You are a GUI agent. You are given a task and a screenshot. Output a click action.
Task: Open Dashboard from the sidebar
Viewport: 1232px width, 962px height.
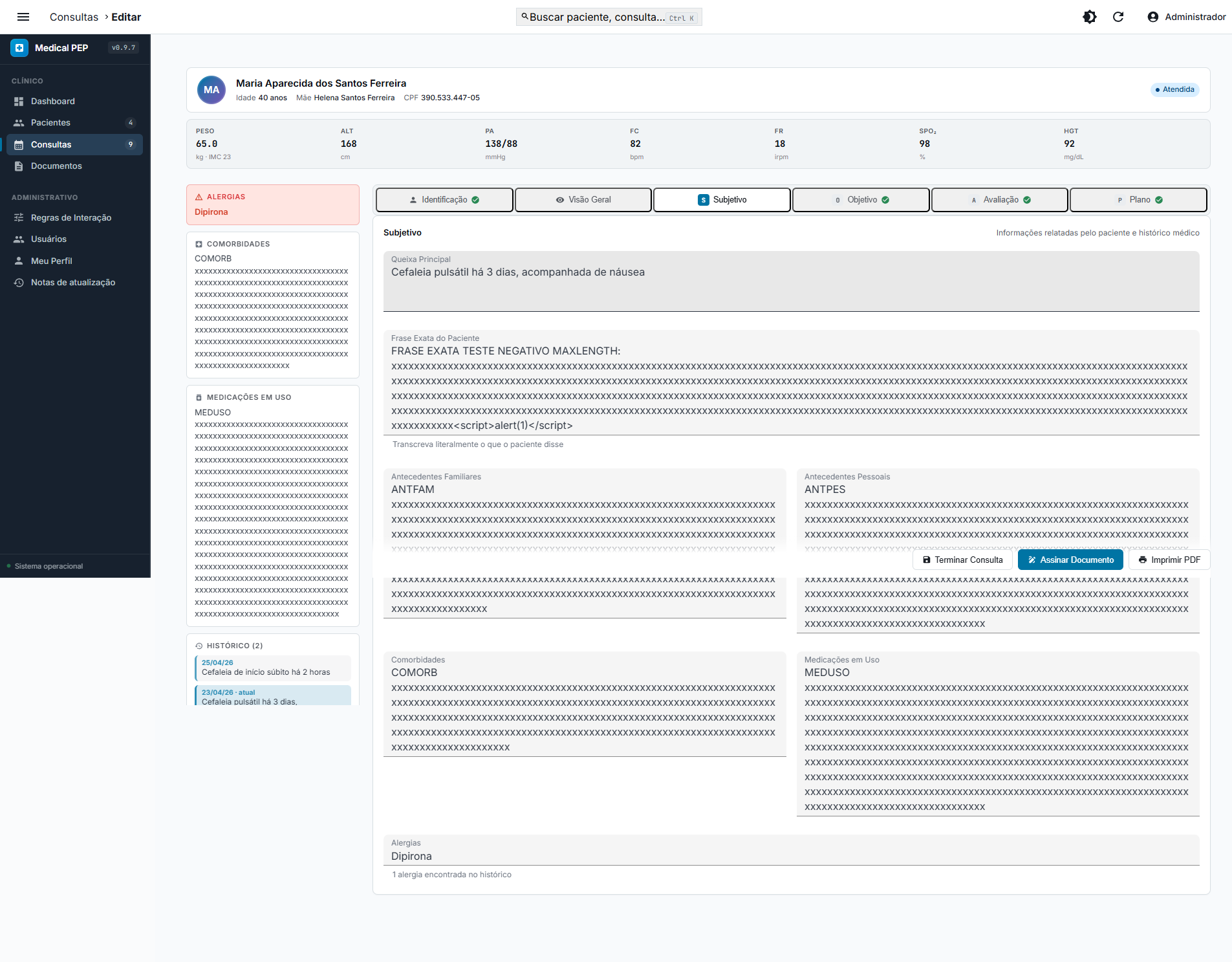pos(74,102)
